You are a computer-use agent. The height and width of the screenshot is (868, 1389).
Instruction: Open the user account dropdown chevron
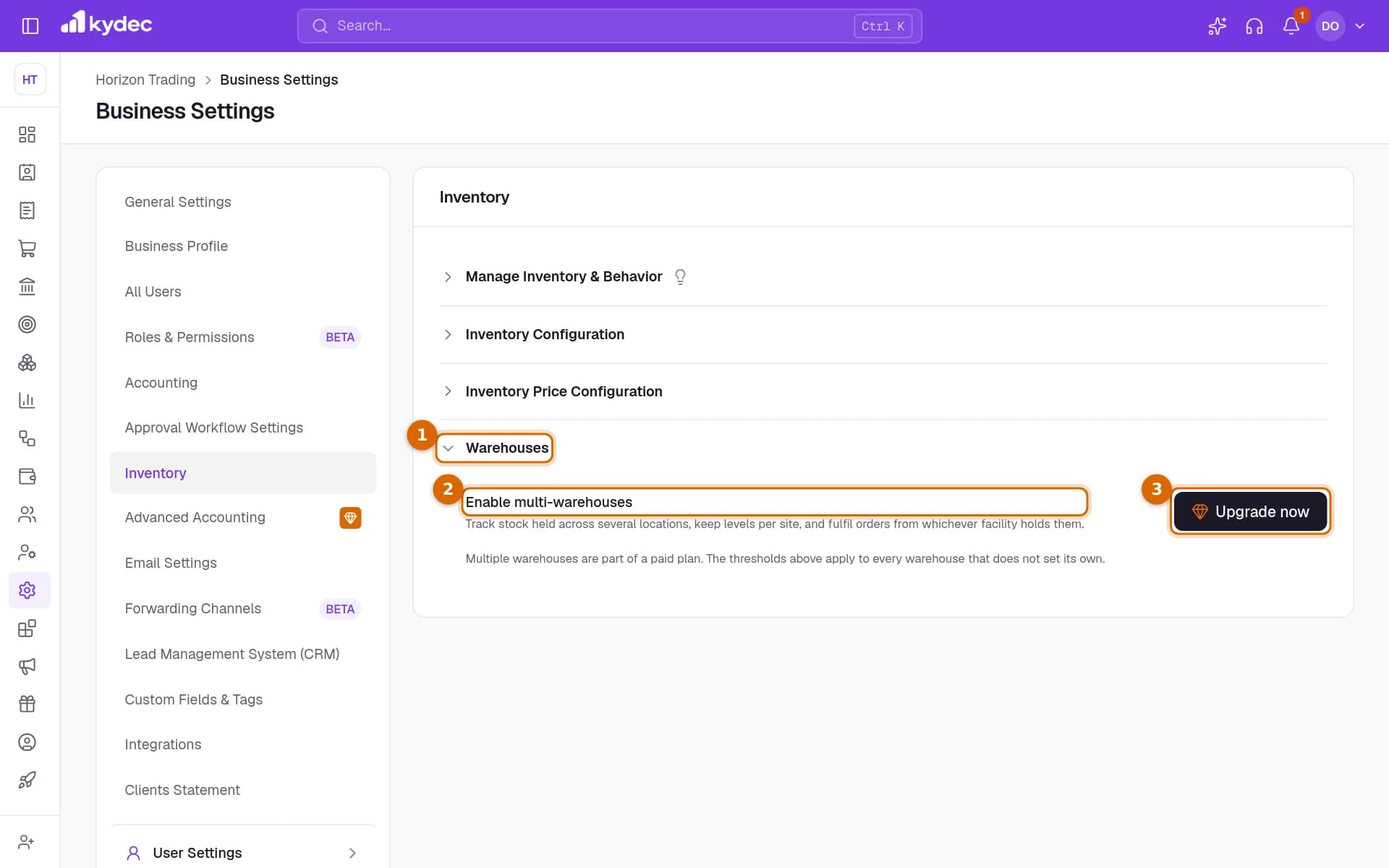pos(1359,26)
